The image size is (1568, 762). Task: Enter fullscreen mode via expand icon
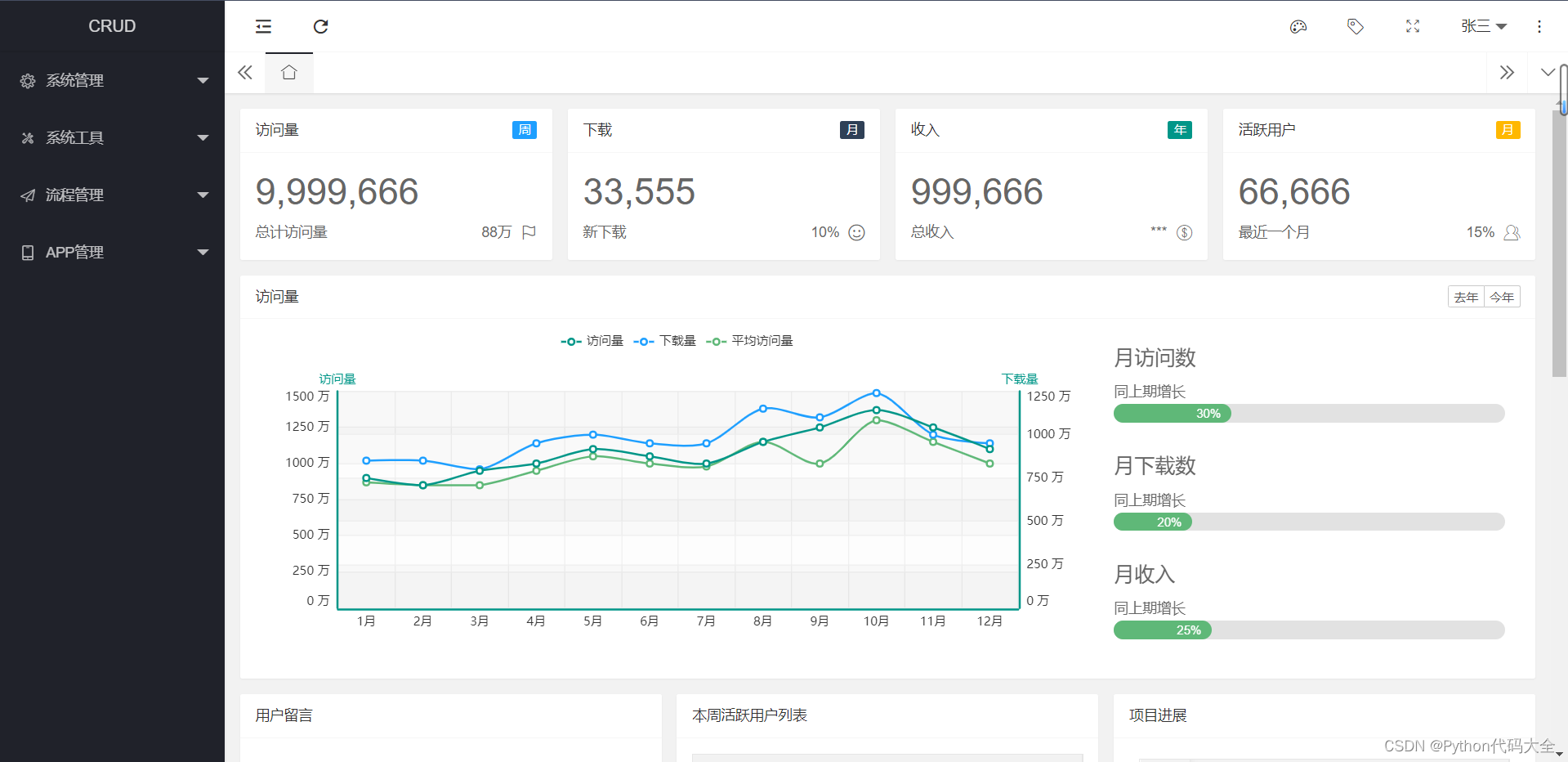coord(1413,26)
